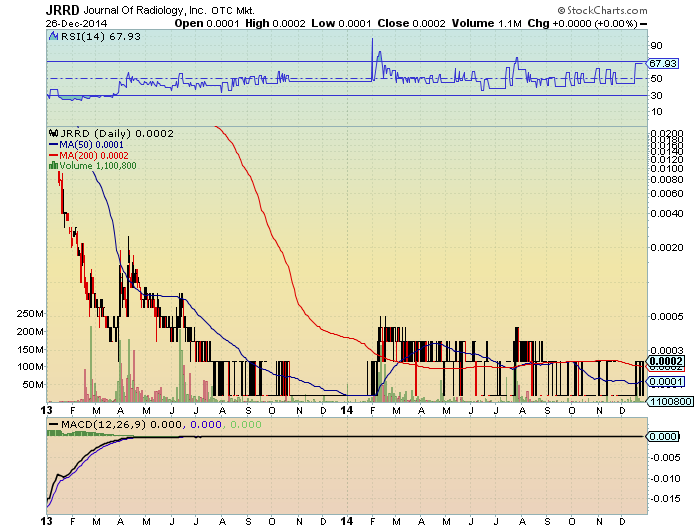Viewport: 700px width, 530px height.
Task: Click the -0.005 MACD axis label
Action: tap(666, 458)
